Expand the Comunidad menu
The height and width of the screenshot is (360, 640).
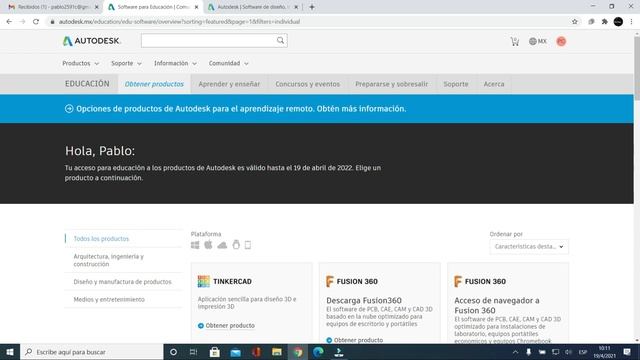[229, 63]
